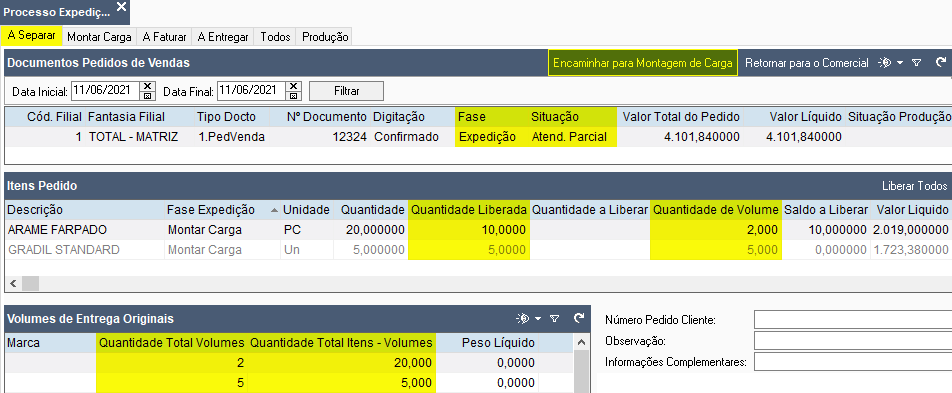This screenshot has height=393, width=952.
Task: Click the Digitação column header
Action: pos(413,117)
